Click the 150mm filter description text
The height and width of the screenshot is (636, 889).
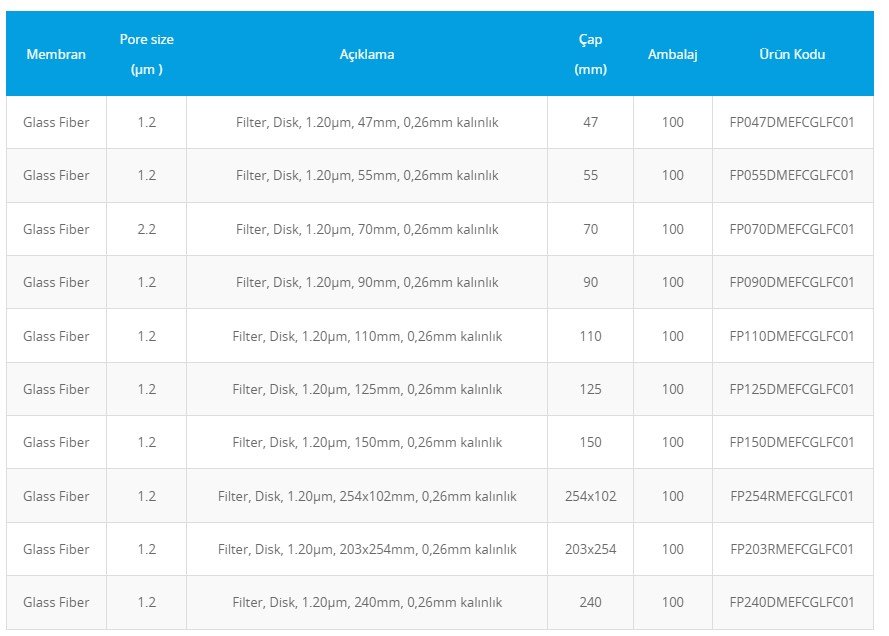pos(367,442)
